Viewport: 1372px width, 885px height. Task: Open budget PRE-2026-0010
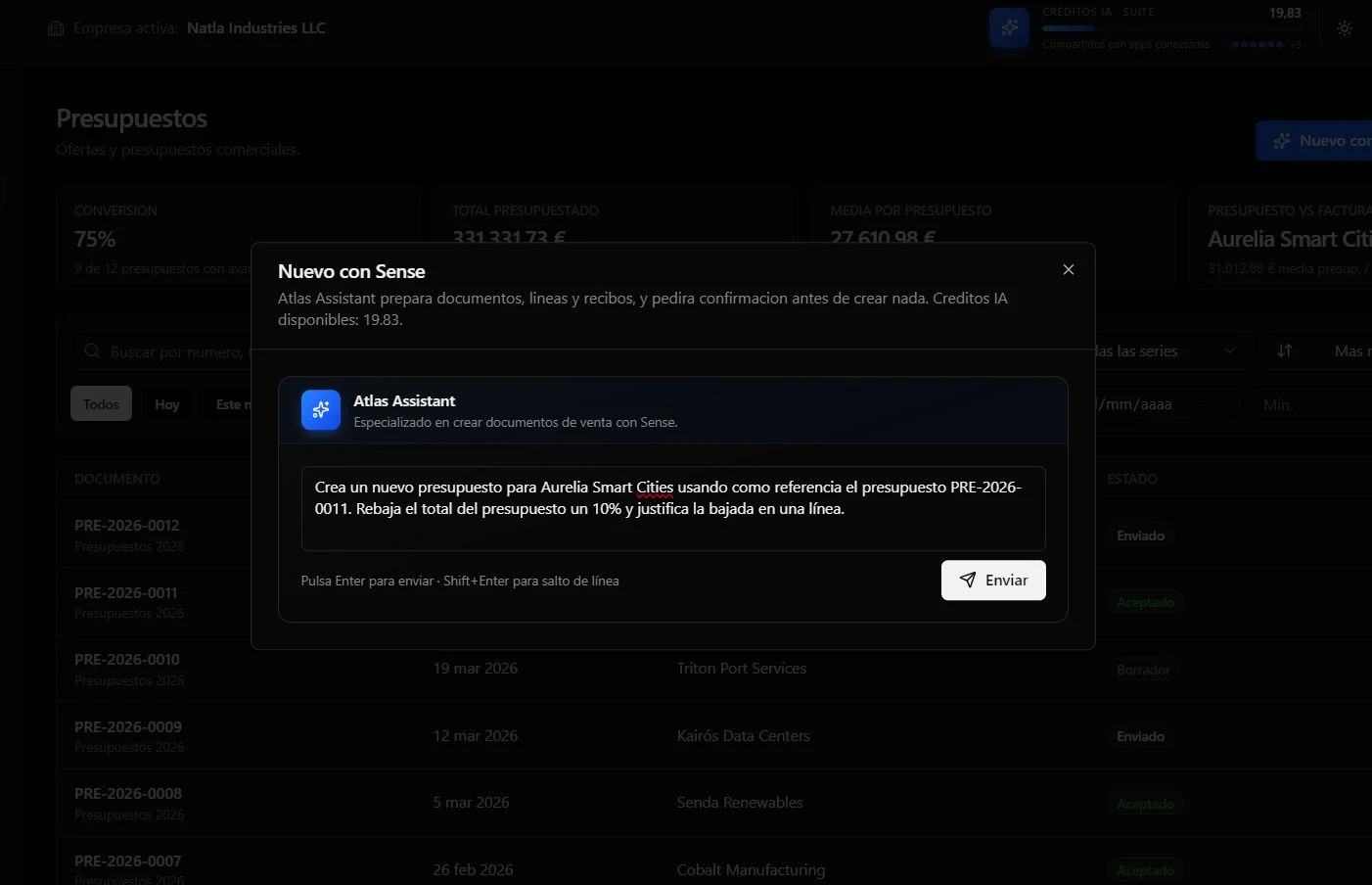pyautogui.click(x=127, y=659)
